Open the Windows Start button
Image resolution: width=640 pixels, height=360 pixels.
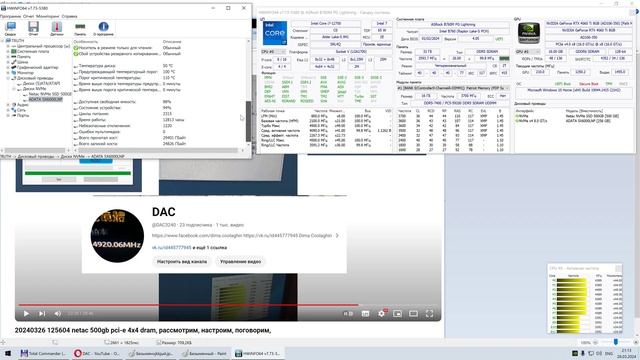click(7, 353)
